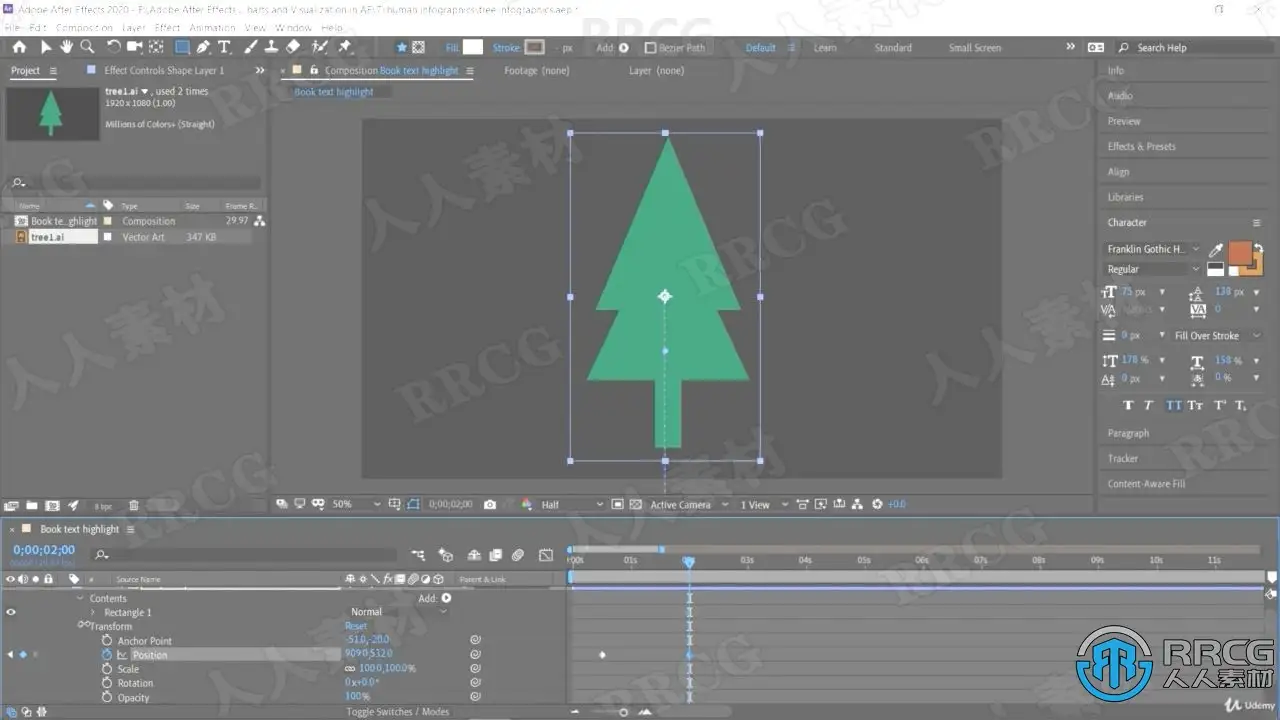Select the Pen tool

point(204,47)
